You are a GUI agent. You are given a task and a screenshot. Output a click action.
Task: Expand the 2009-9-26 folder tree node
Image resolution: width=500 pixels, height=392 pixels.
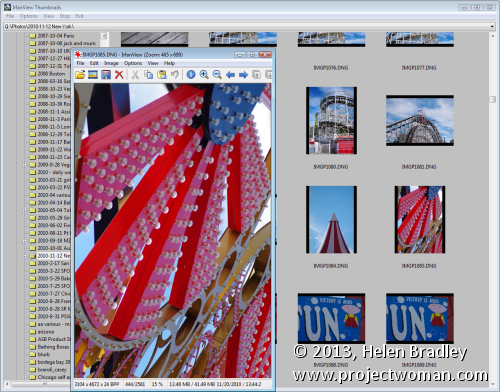tap(24, 165)
